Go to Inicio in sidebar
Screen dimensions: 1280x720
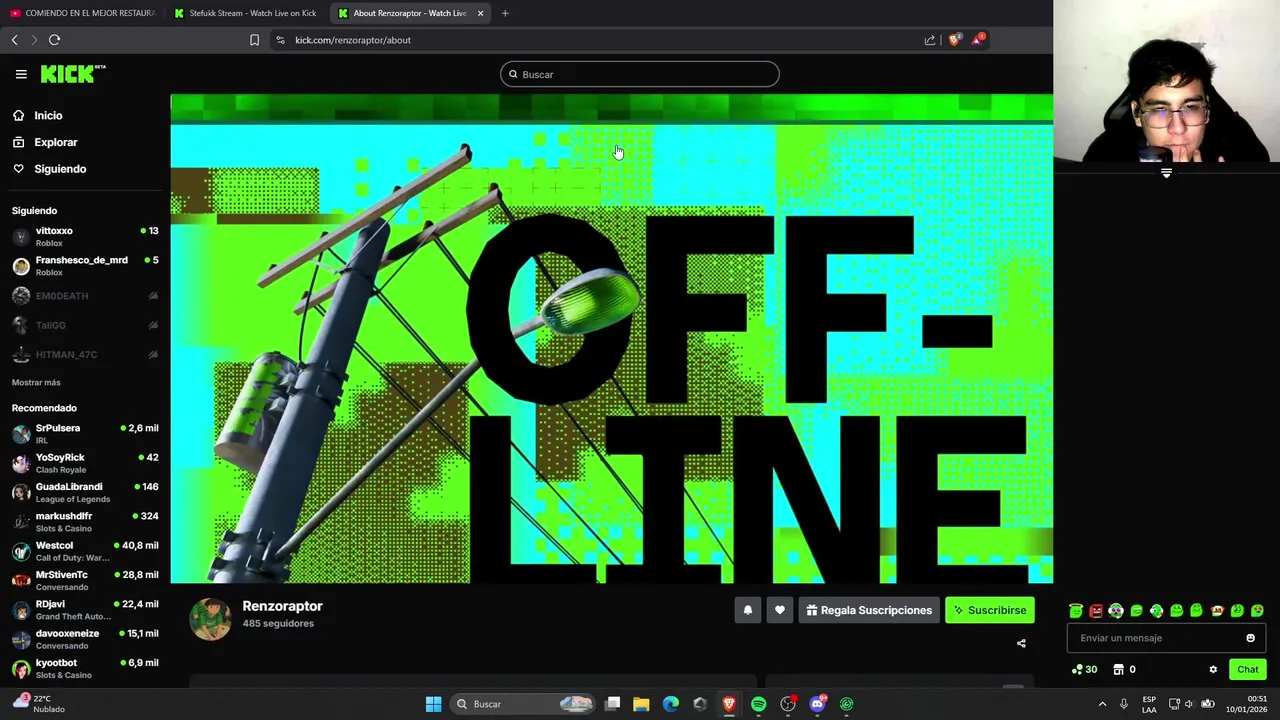click(48, 115)
